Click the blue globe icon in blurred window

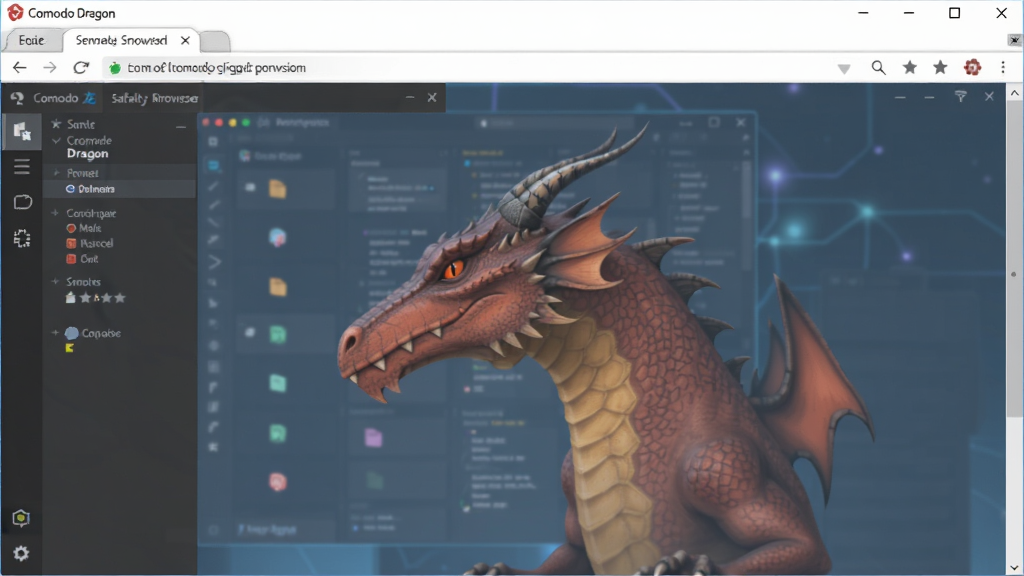pos(278,237)
